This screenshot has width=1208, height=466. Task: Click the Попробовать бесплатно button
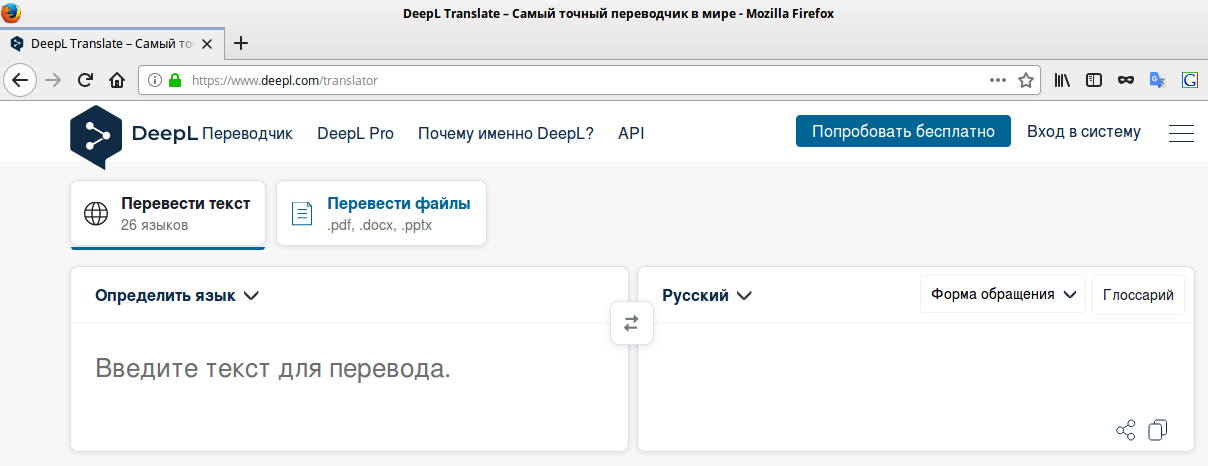tap(903, 132)
